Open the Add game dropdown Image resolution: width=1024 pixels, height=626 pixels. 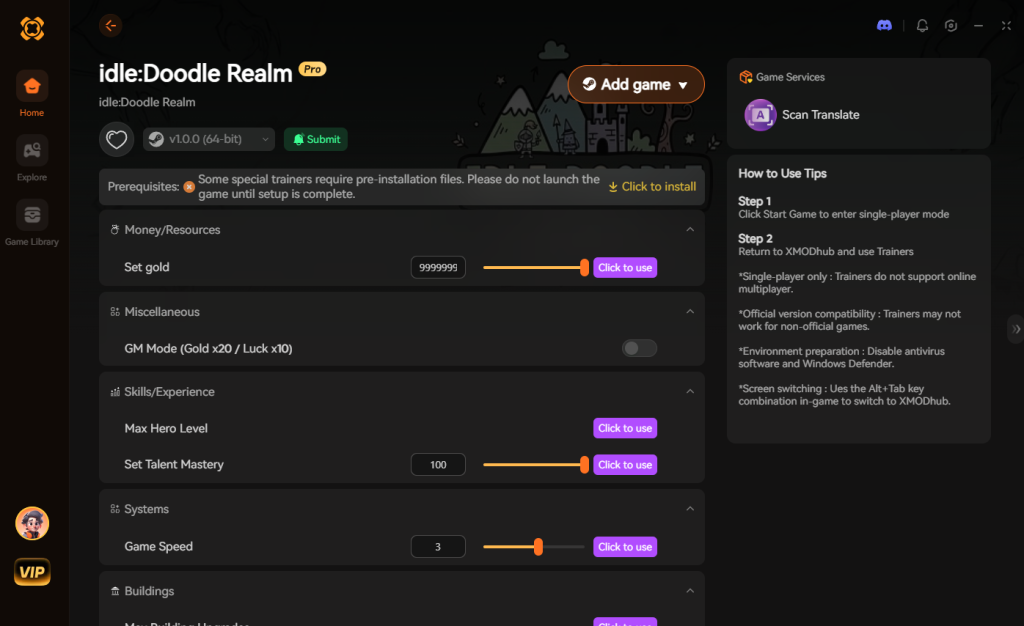point(635,84)
